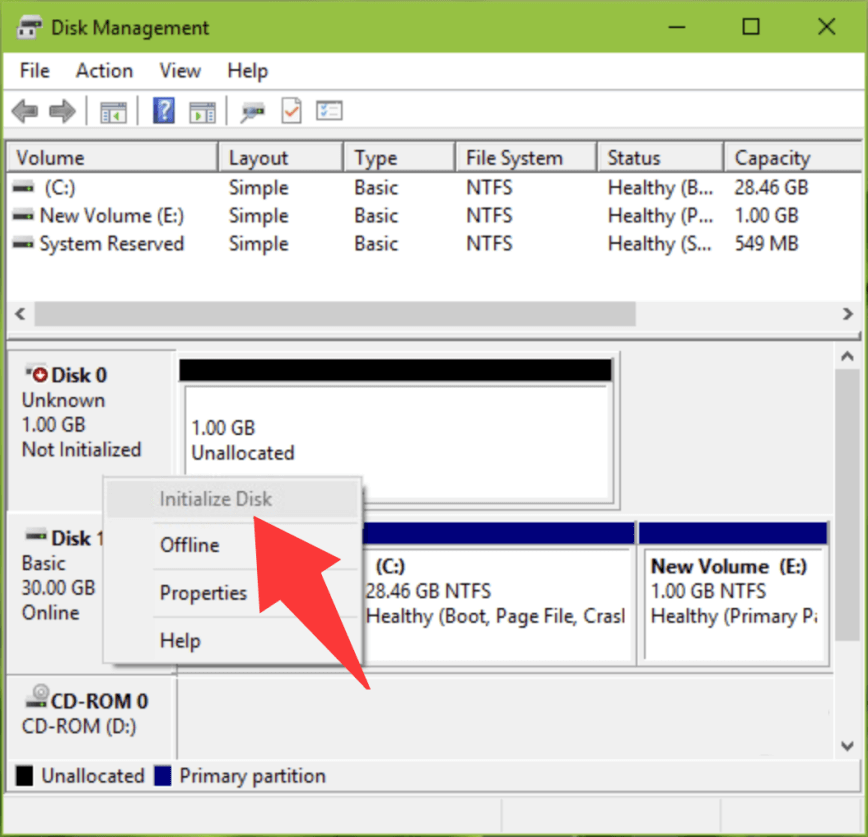Open Help using the question mark icon
The width and height of the screenshot is (868, 837).
[x=162, y=110]
